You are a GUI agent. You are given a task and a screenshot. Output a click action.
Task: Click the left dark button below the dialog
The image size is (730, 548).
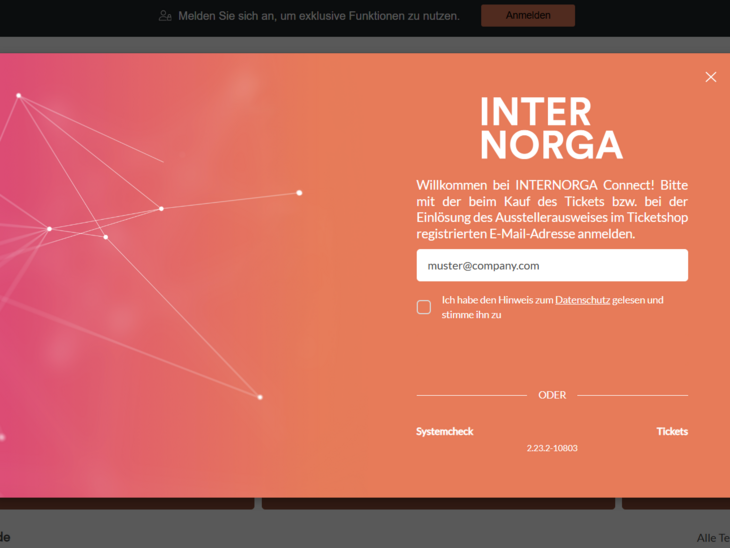[x=126, y=503]
